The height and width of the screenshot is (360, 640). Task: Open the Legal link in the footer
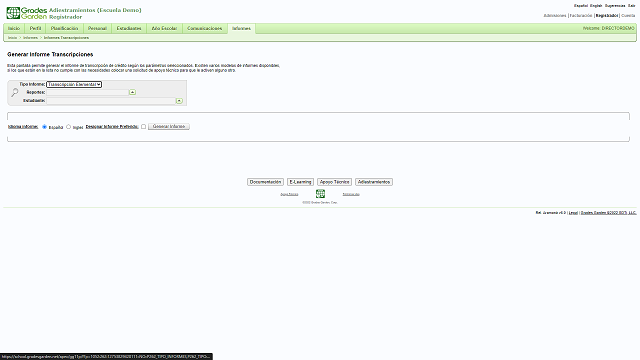click(x=573, y=213)
